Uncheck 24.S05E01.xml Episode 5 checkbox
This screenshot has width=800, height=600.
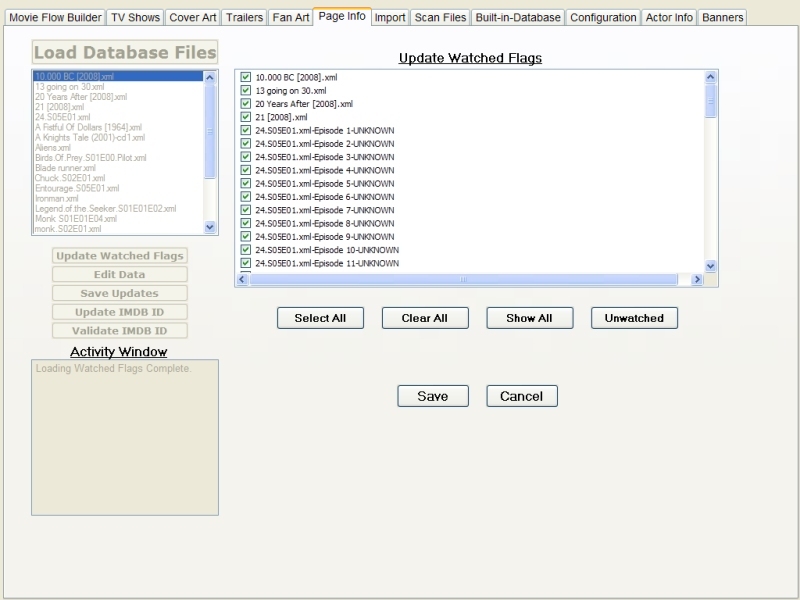[x=245, y=184]
